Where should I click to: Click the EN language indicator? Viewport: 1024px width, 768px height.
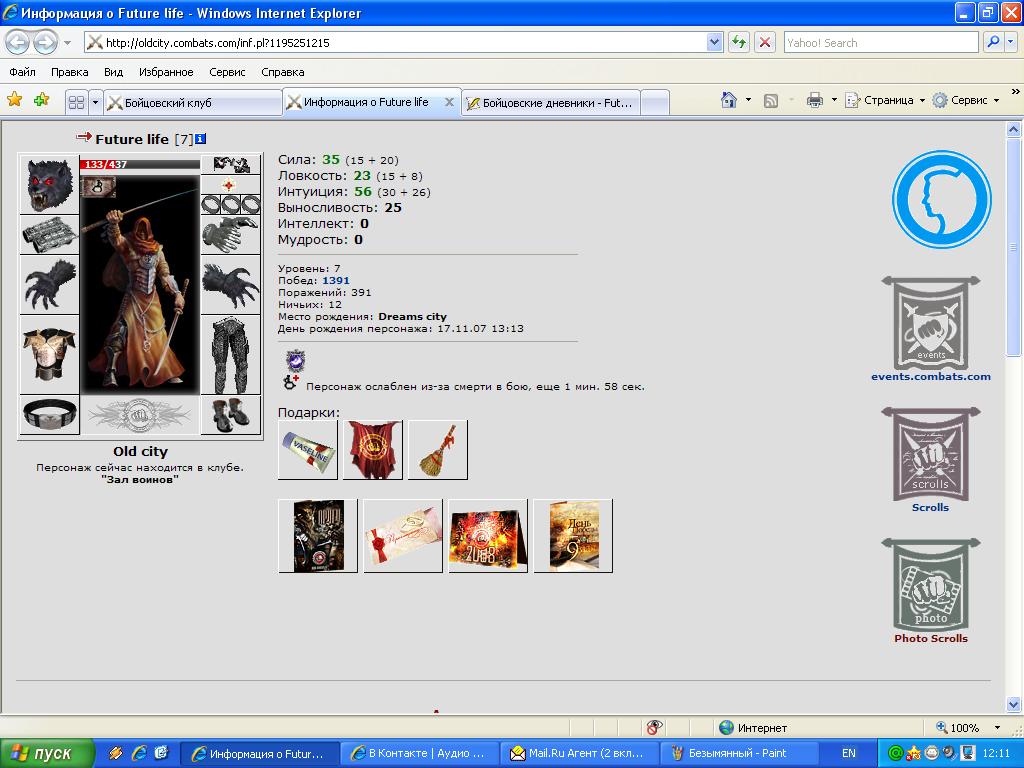(848, 753)
